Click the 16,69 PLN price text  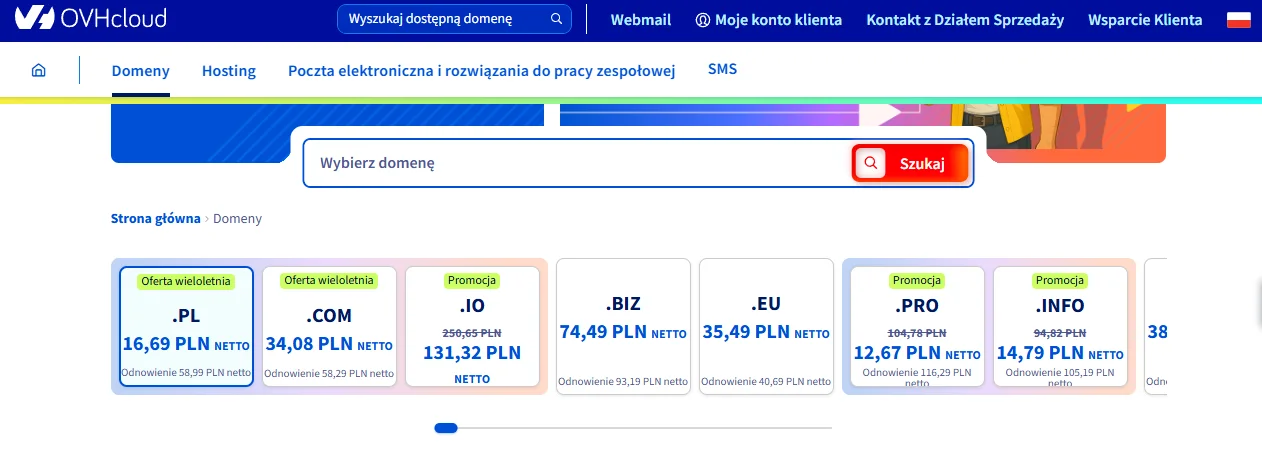[164, 343]
